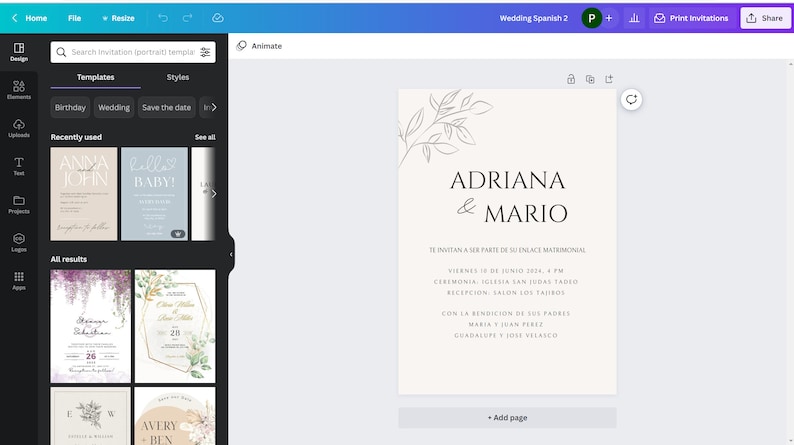
Task: Click the Undo arrow icon
Action: point(163,18)
